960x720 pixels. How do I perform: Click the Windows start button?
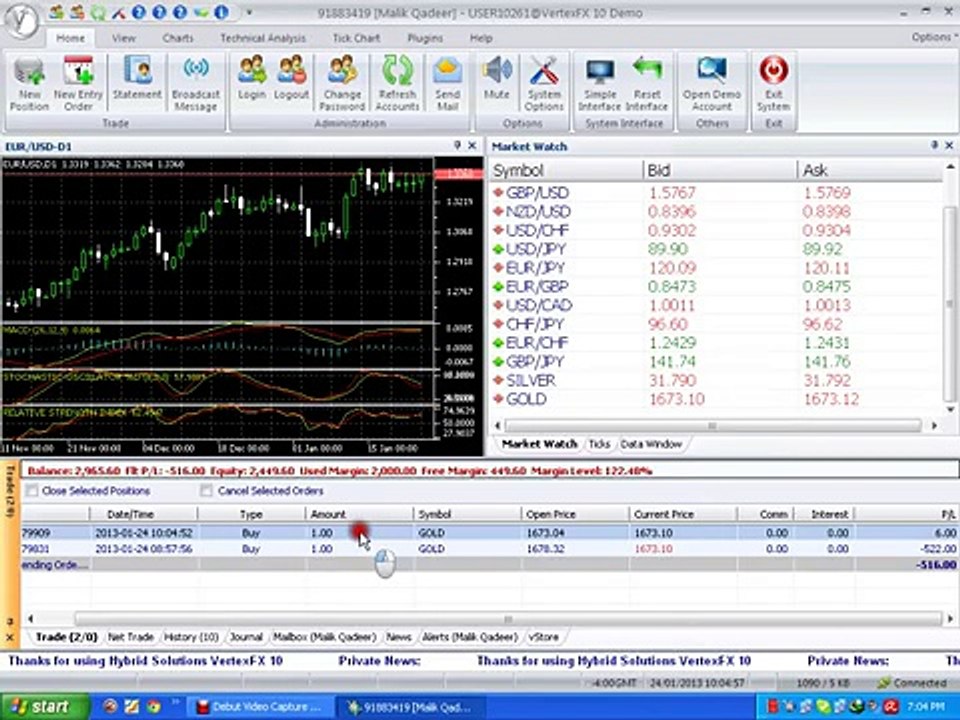point(44,707)
